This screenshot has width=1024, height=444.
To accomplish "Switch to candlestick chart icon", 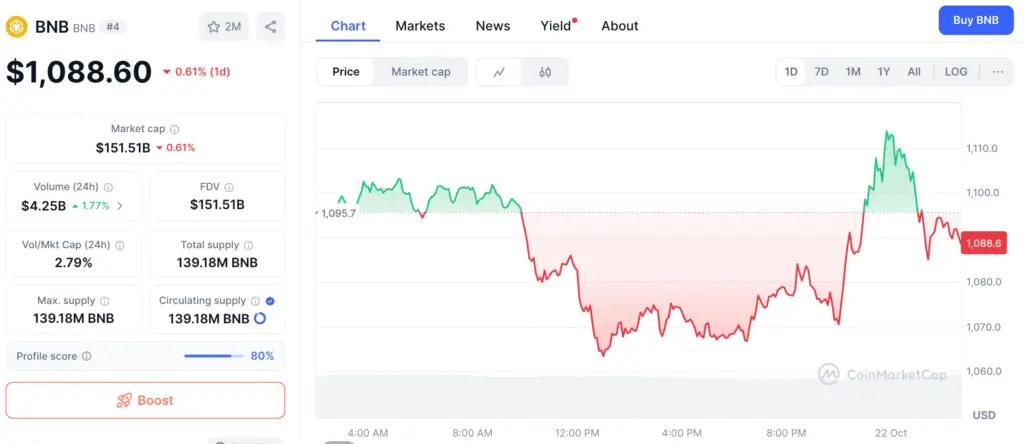I will (545, 72).
